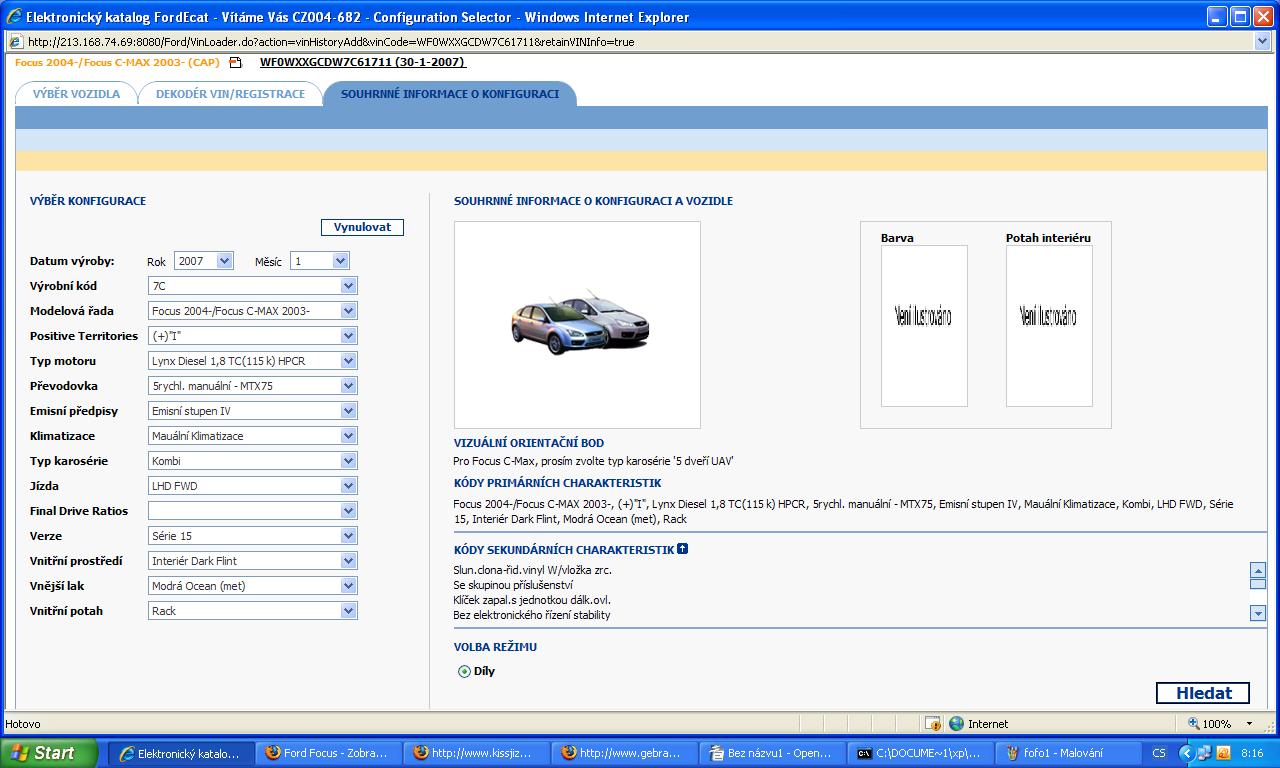
Task: Open the Ford Focus Firefox taskbar item
Action: point(327,753)
